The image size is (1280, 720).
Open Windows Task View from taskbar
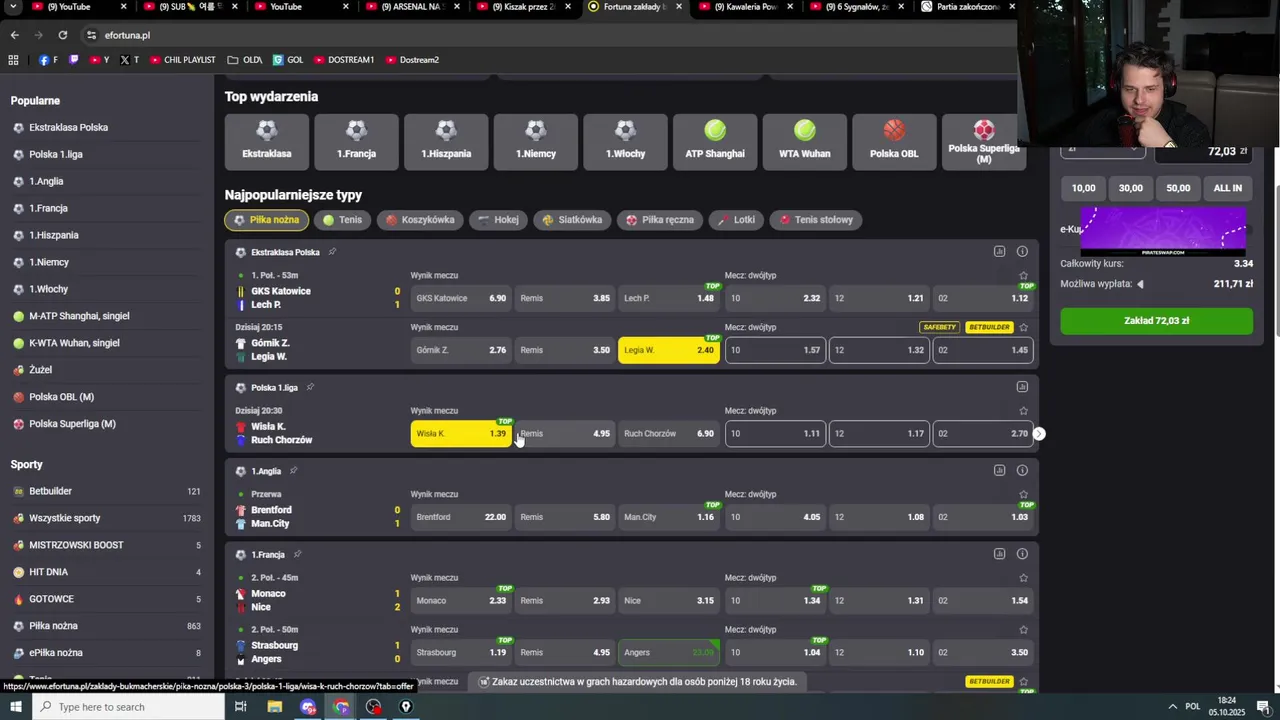point(240,707)
